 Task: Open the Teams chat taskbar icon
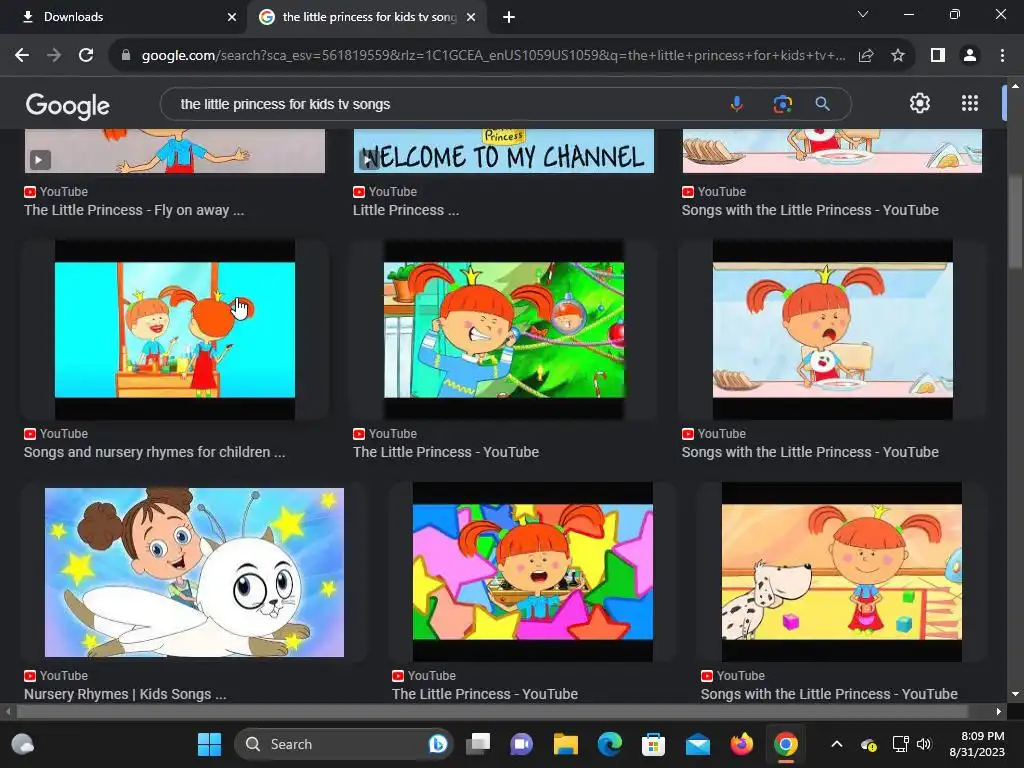521,744
